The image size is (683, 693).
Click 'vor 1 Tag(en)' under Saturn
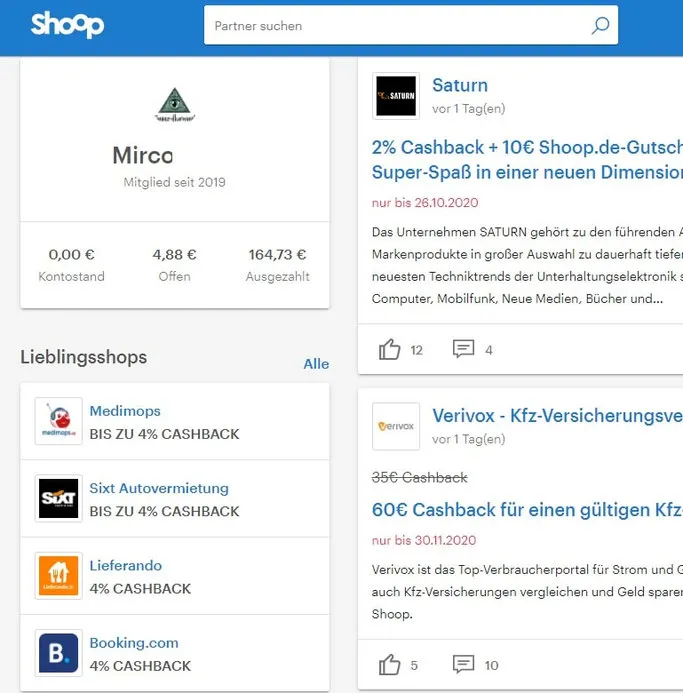tap(469, 109)
